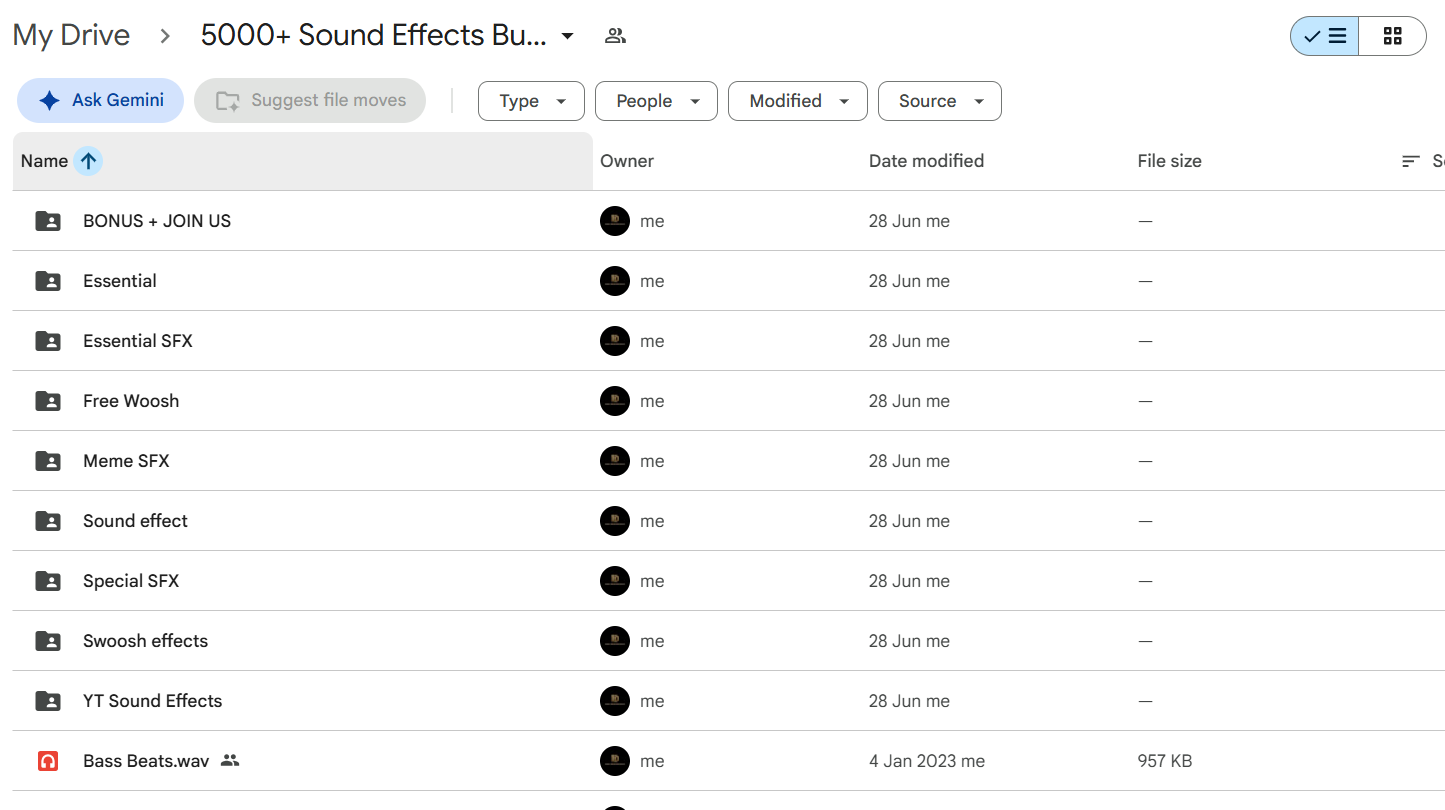Select the Essential folder name
The image size is (1445, 810).
[120, 281]
